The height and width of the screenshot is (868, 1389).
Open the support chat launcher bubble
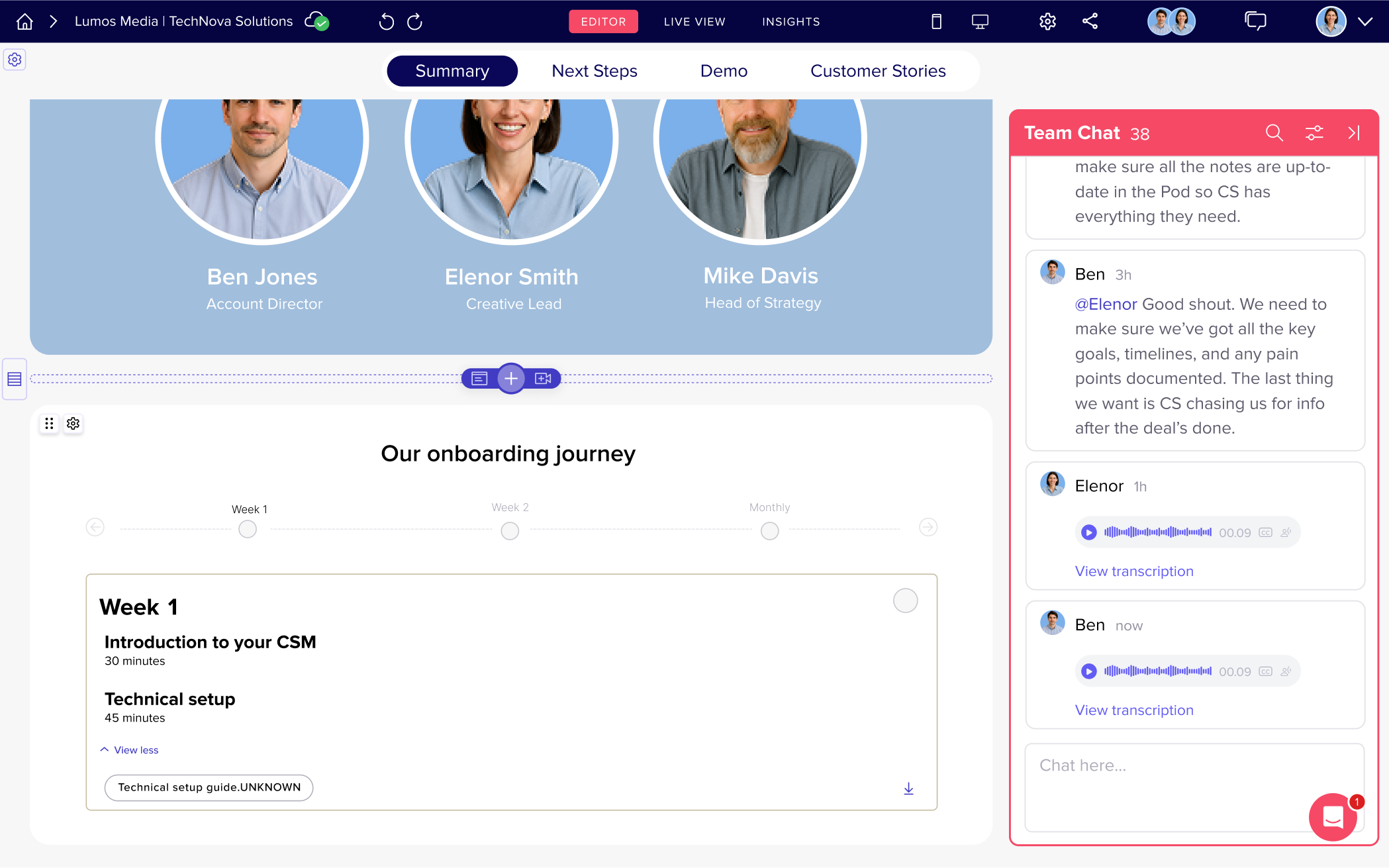point(1333,817)
